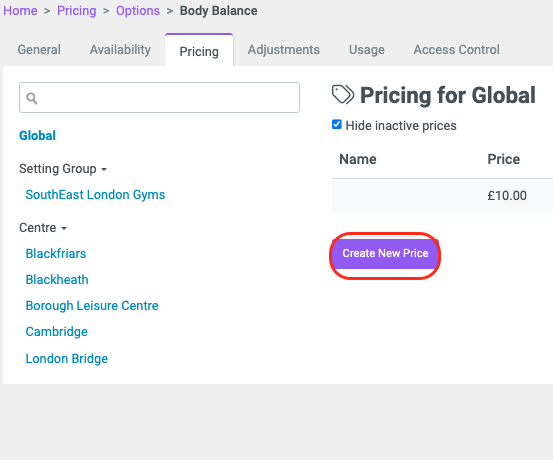Viewport: 553px width, 460px height.
Task: Select Global pricing scope
Action: [37, 135]
